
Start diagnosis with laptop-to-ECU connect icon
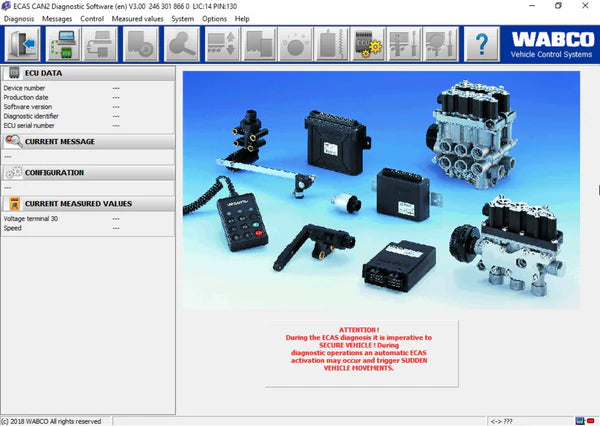(63, 44)
